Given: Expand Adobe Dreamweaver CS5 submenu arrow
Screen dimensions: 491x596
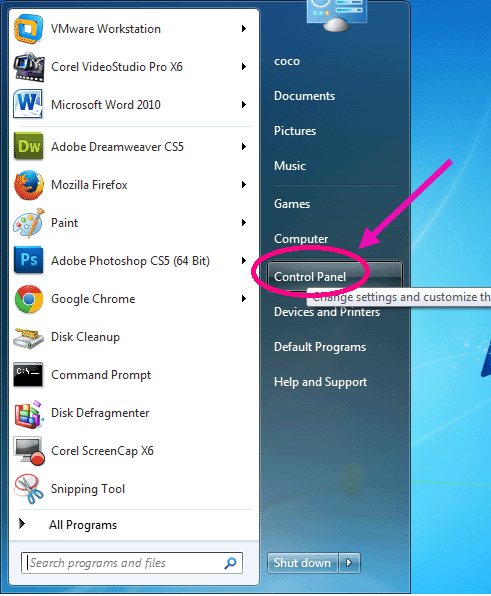Looking at the screenshot, I should click(x=244, y=147).
